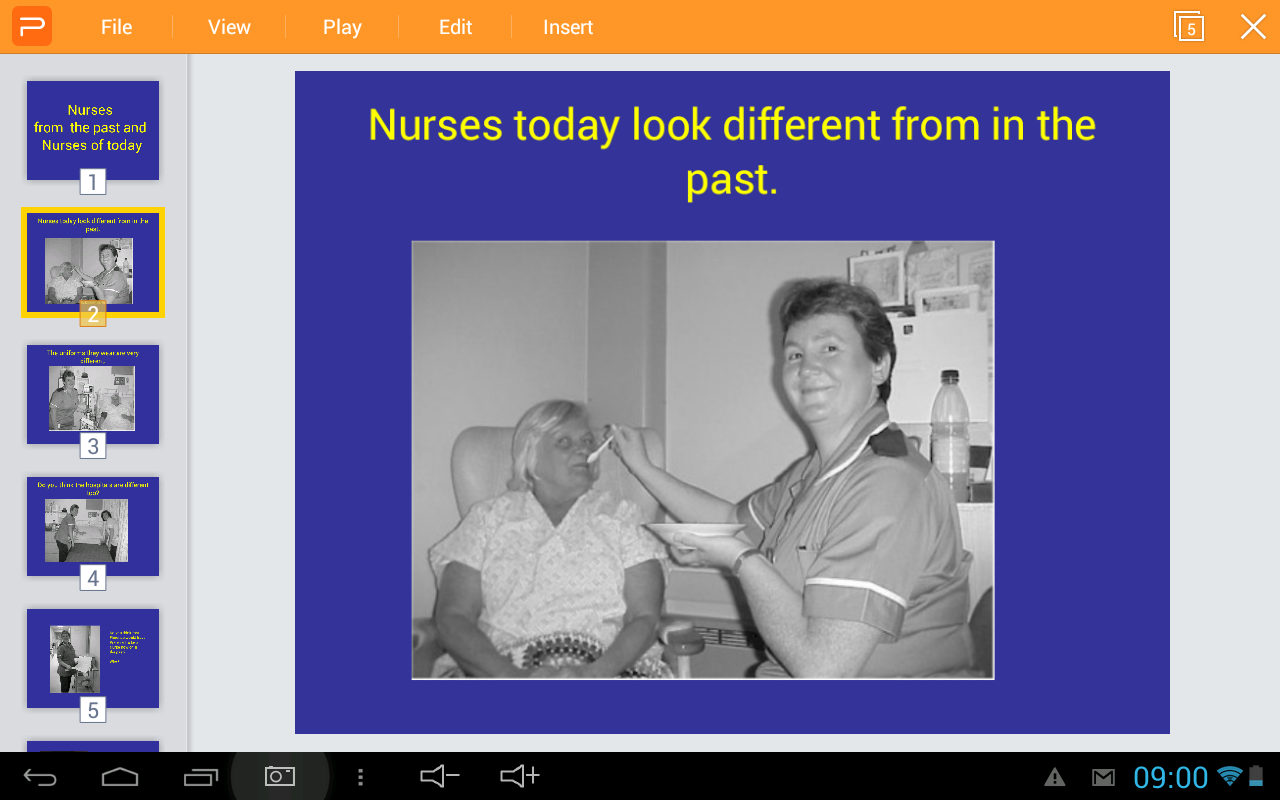
Task: Open the Edit menu
Action: click(455, 27)
